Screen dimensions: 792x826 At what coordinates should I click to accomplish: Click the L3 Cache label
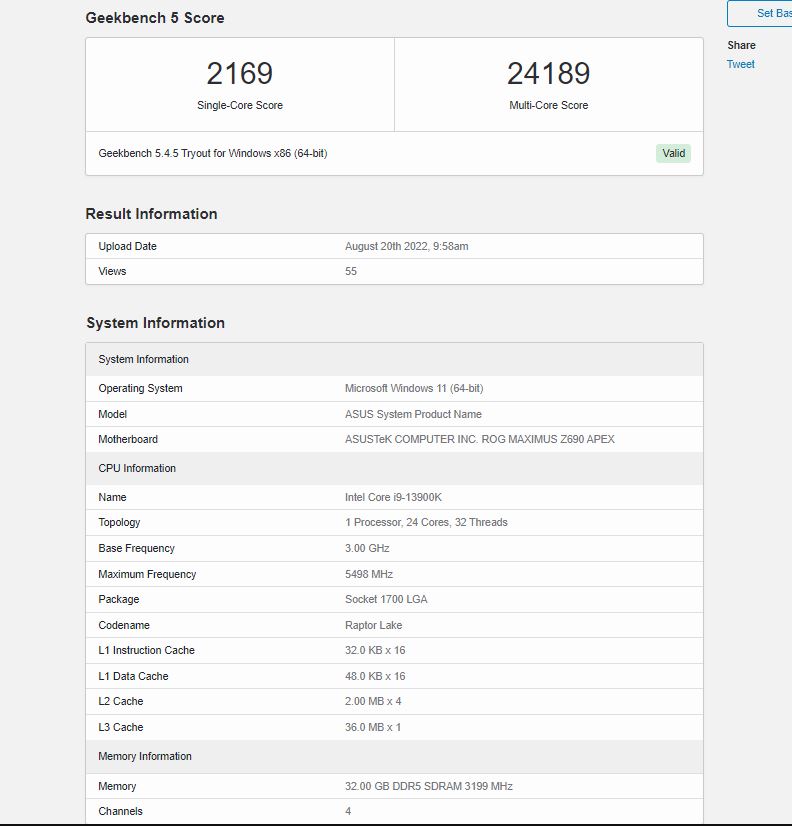coord(121,727)
